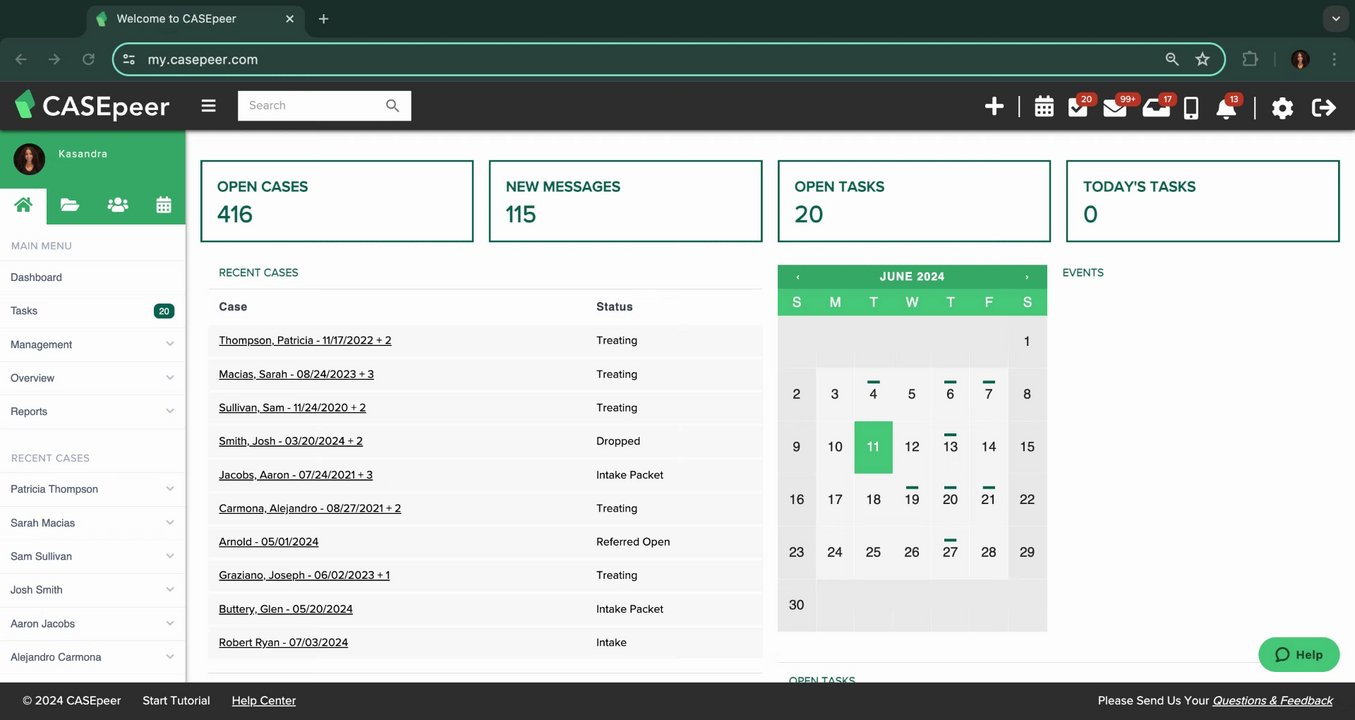Open a new browser tab
Image resolution: width=1355 pixels, height=720 pixels.
coord(323,19)
